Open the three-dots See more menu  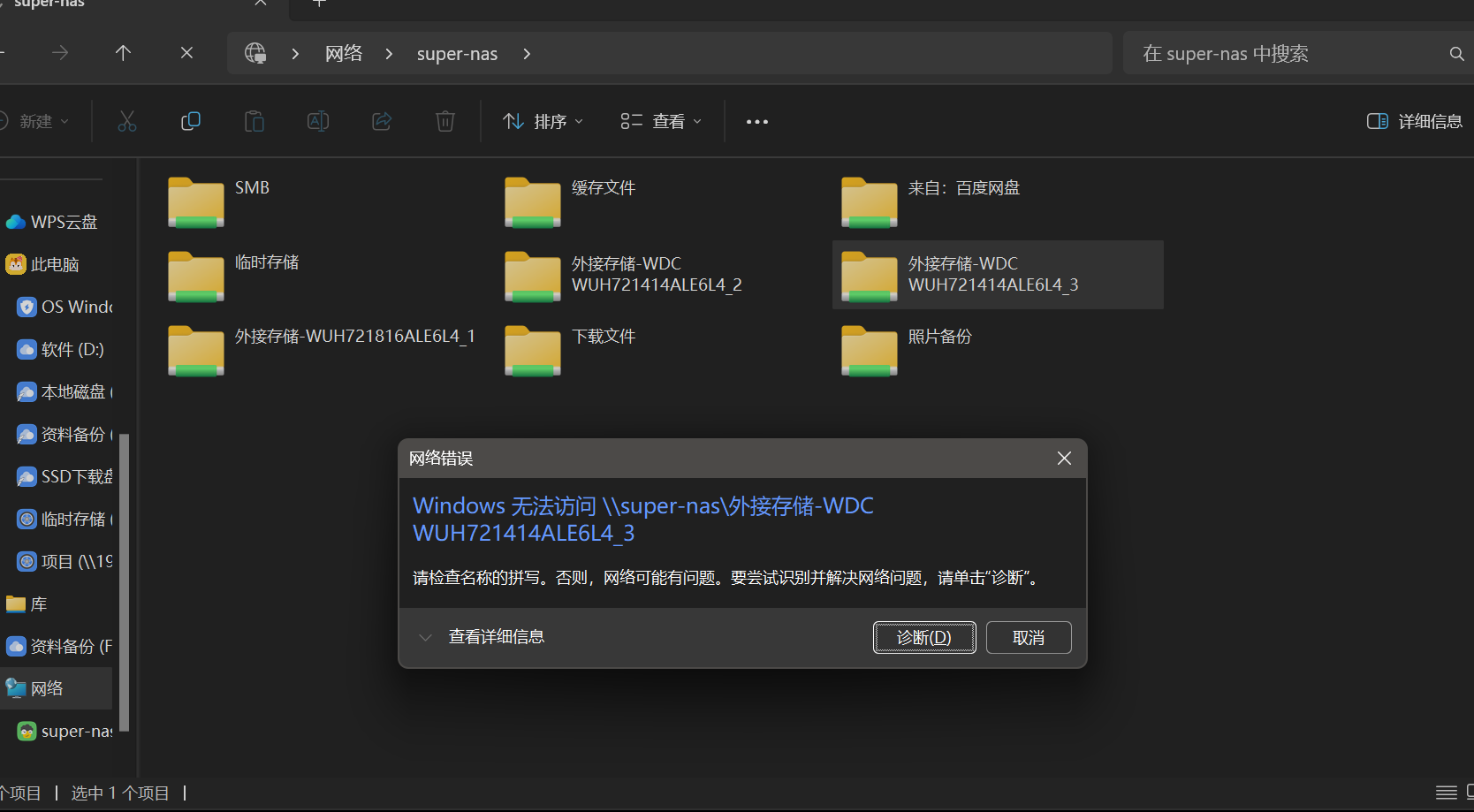pyautogui.click(x=757, y=122)
